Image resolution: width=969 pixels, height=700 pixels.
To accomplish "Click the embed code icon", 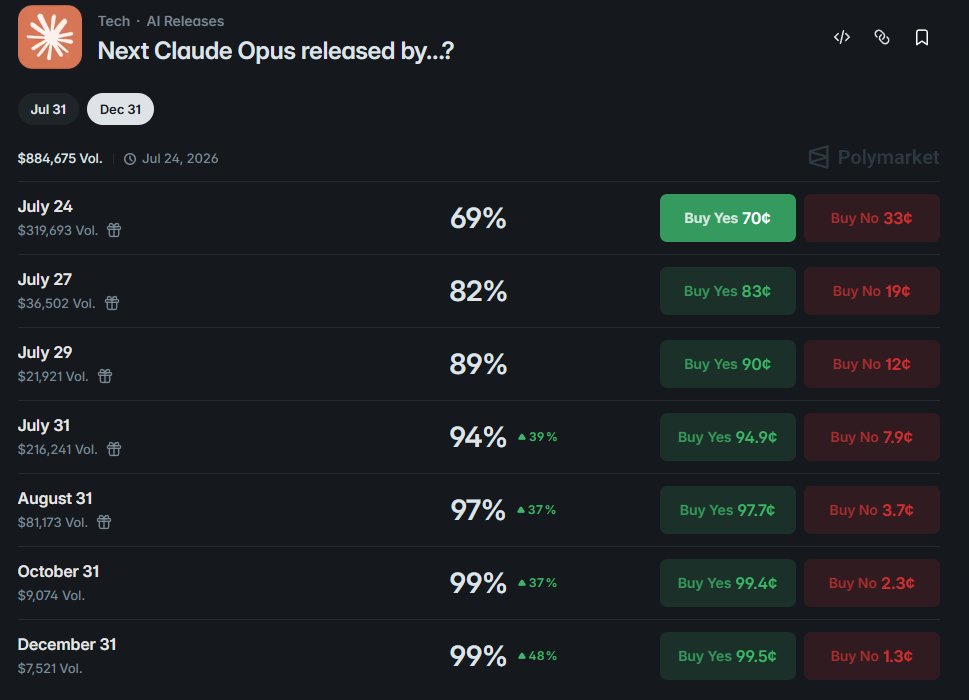I will (x=842, y=38).
